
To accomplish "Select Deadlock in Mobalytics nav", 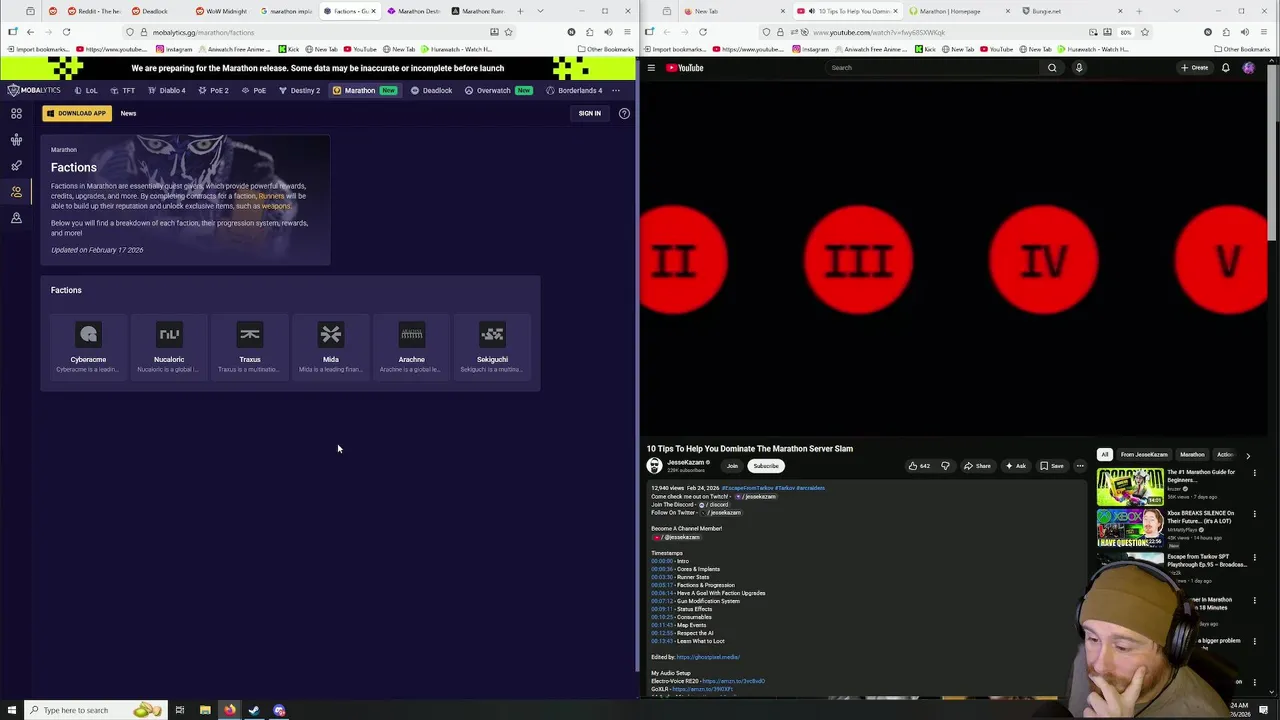I will coord(432,90).
